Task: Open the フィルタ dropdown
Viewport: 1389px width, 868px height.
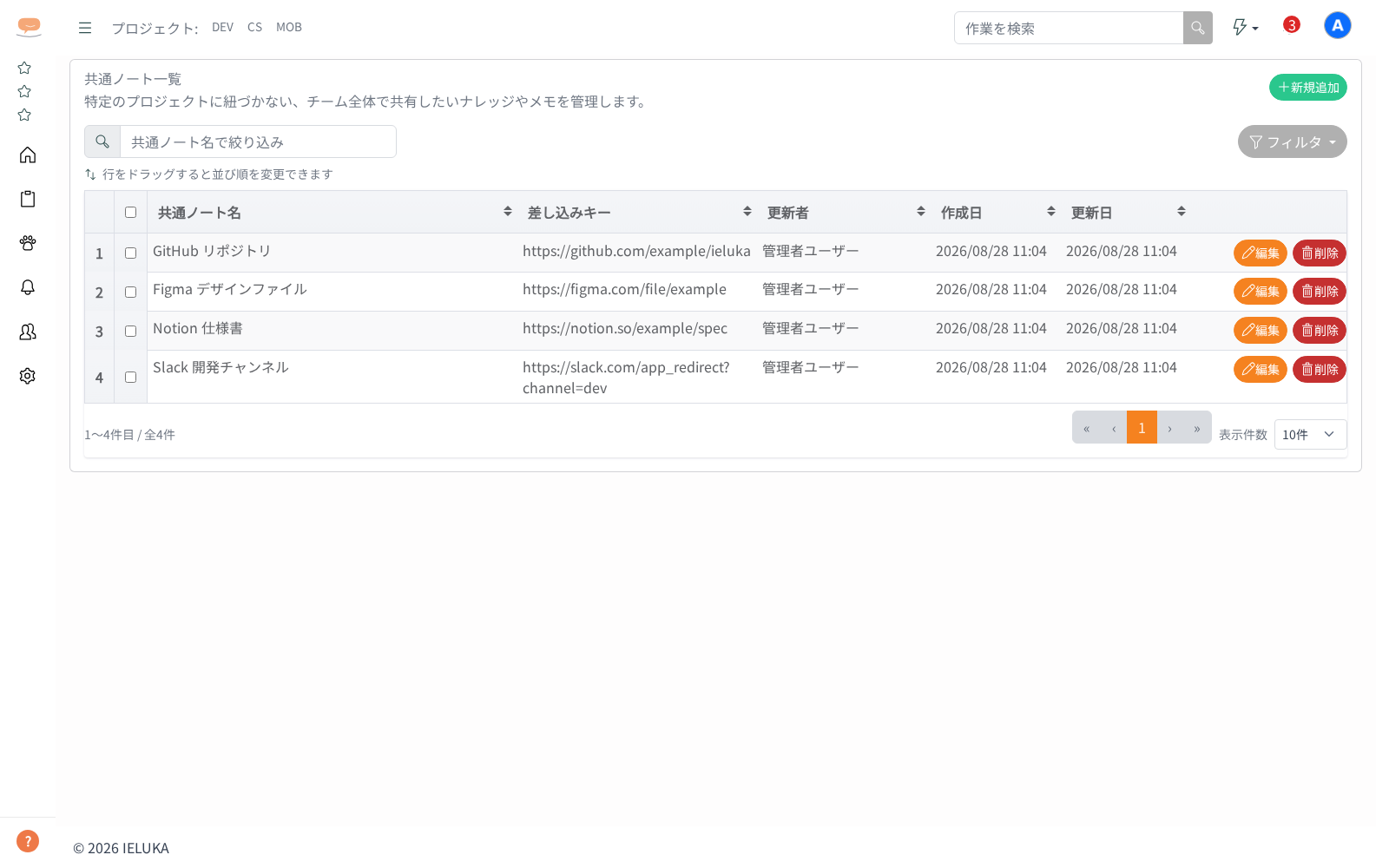Action: coord(1292,141)
